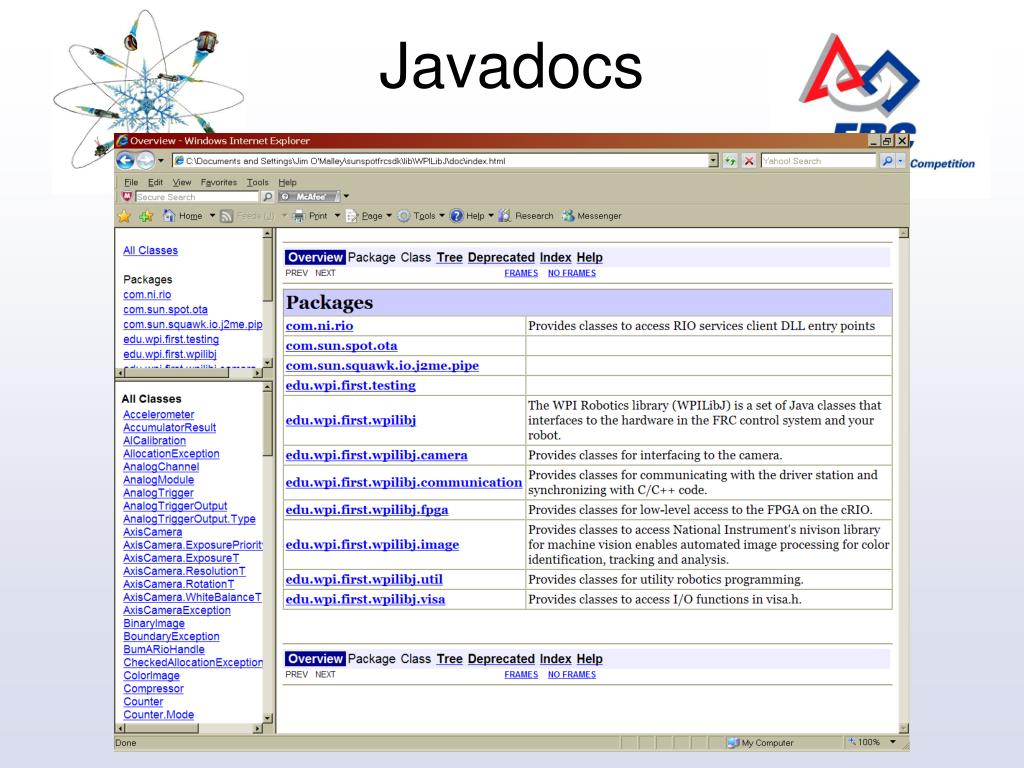The image size is (1024, 768).
Task: Select the top Tree navigation tab
Action: coord(449,257)
